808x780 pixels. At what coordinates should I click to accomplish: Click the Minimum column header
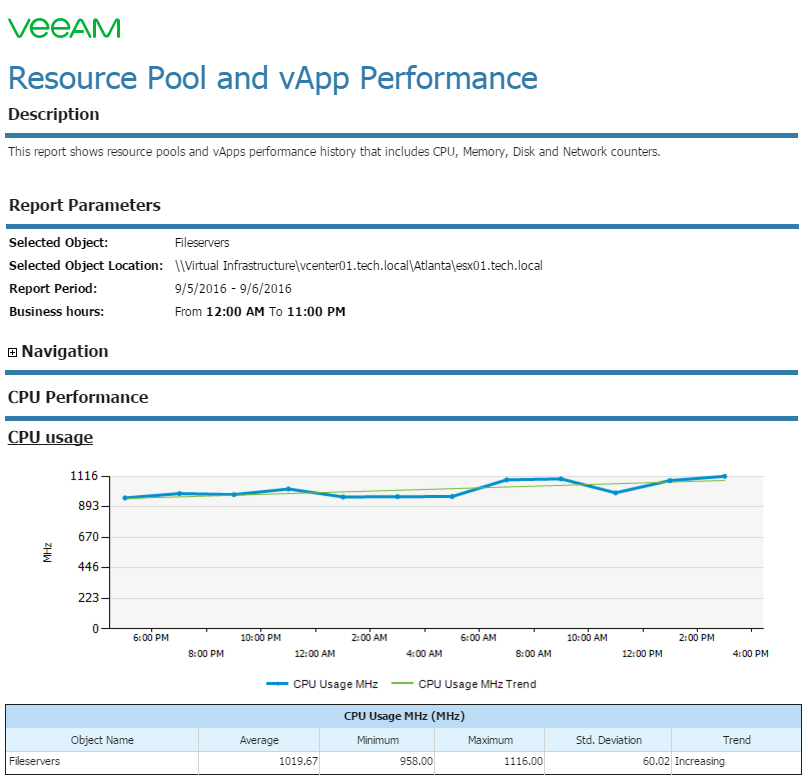[x=378, y=740]
